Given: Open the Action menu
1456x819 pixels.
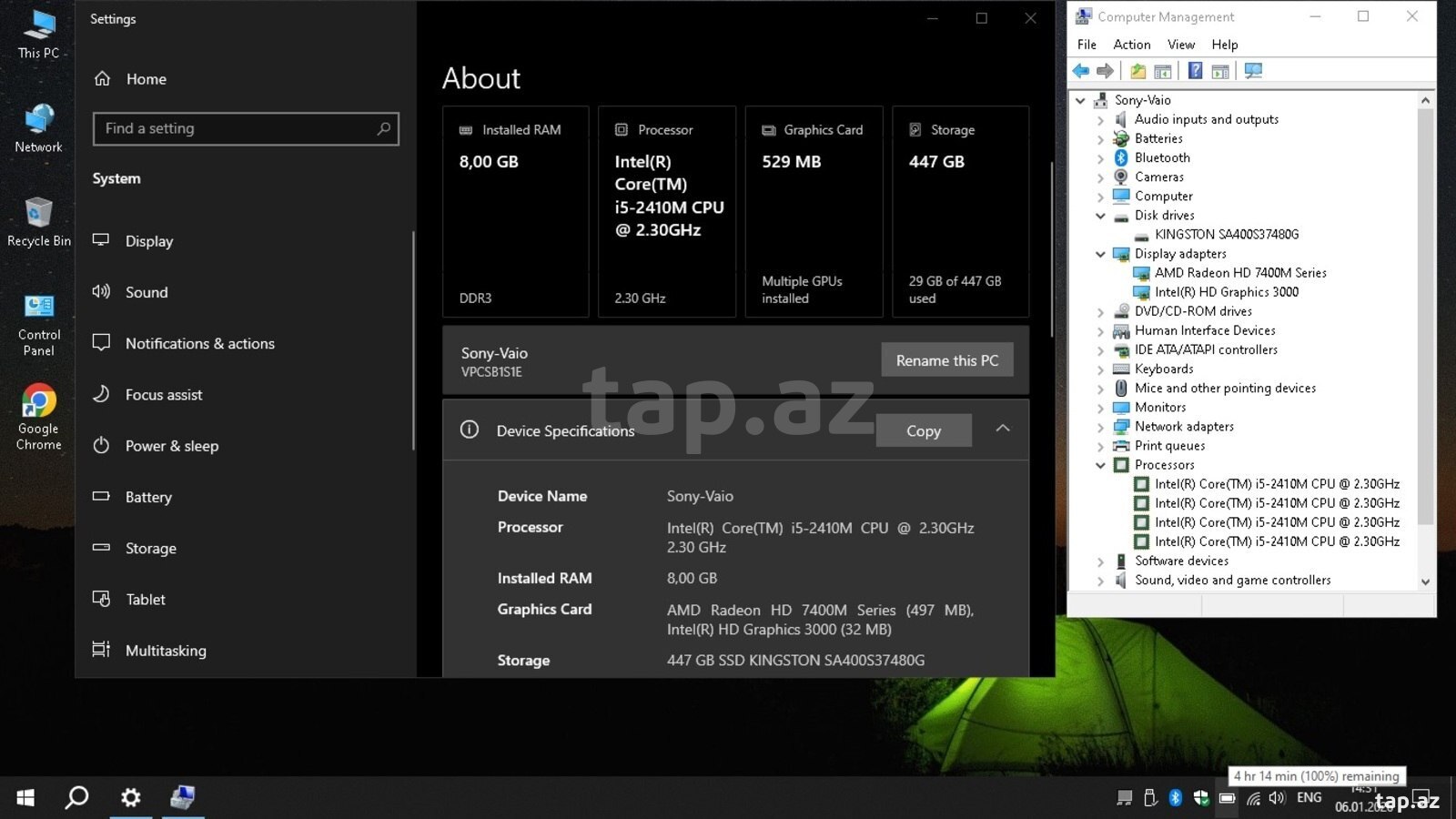Looking at the screenshot, I should pyautogui.click(x=1132, y=45).
